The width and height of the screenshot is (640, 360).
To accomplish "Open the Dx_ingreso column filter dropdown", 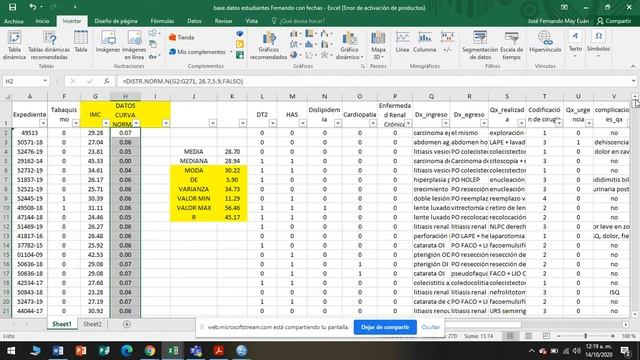I will 445,123.
